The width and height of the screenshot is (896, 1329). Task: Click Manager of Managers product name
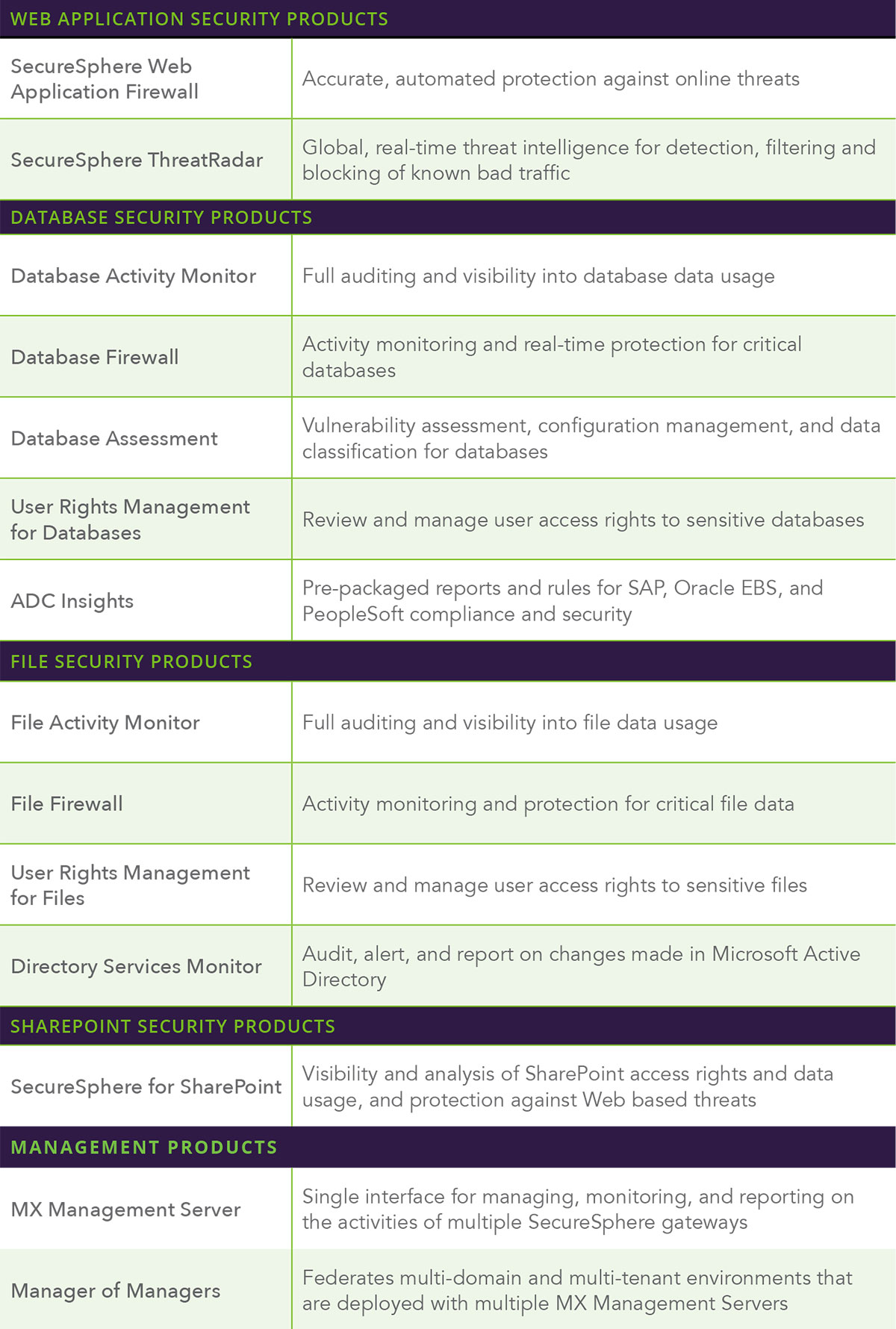[116, 1291]
